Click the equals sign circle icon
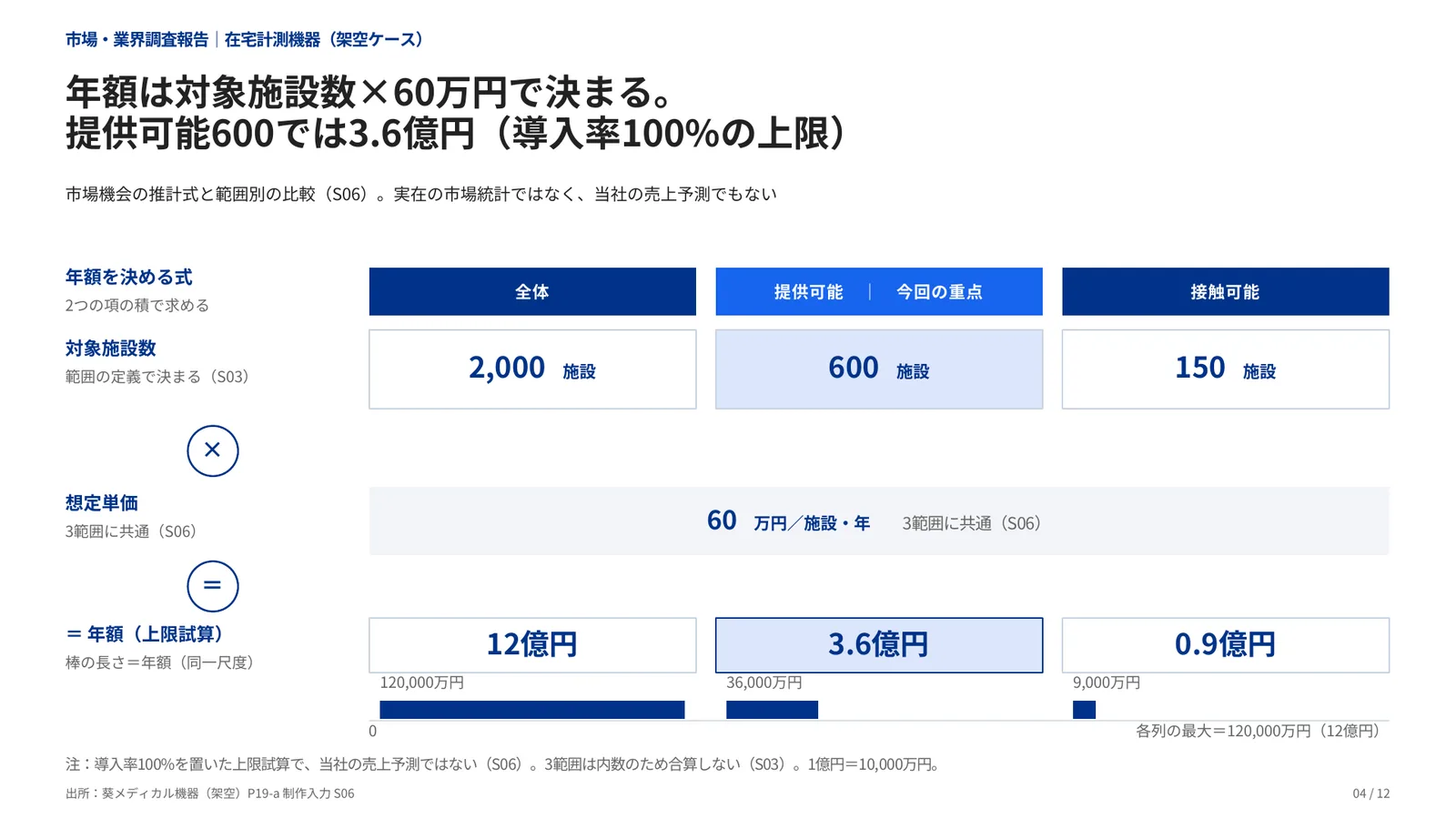 212,586
